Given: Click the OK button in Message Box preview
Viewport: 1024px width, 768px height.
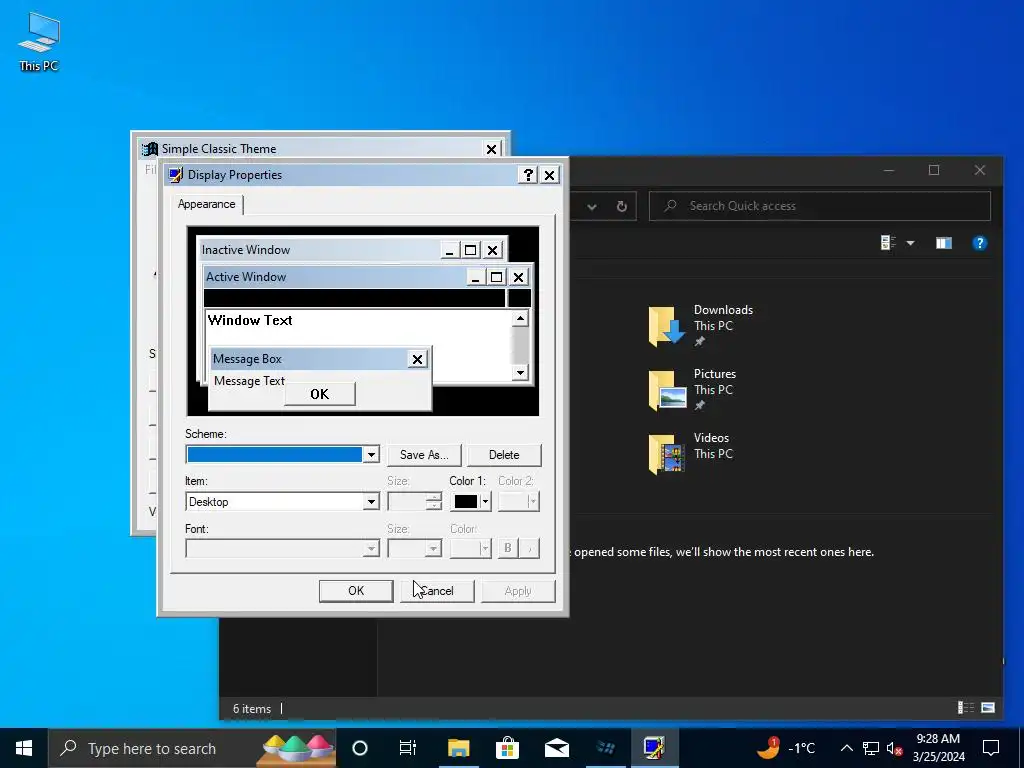Looking at the screenshot, I should (320, 394).
